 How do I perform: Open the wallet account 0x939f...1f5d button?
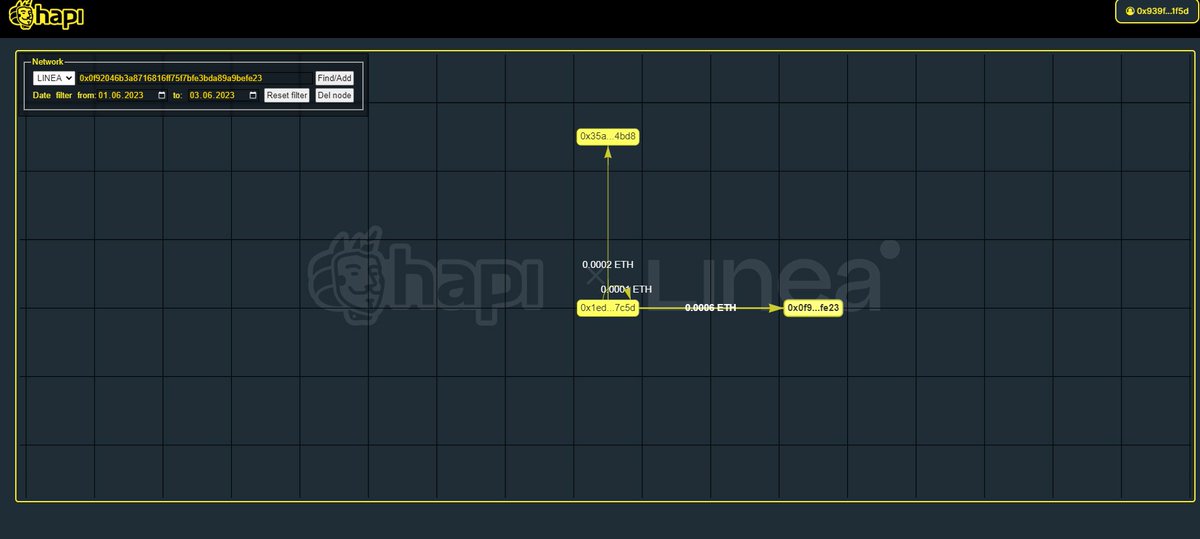1157,11
